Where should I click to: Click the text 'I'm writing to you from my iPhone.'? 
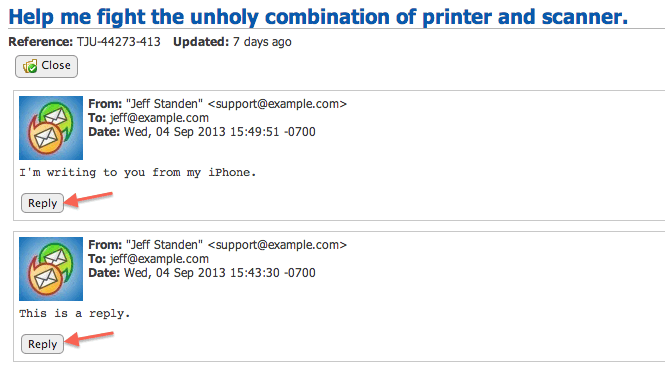pyautogui.click(x=138, y=173)
